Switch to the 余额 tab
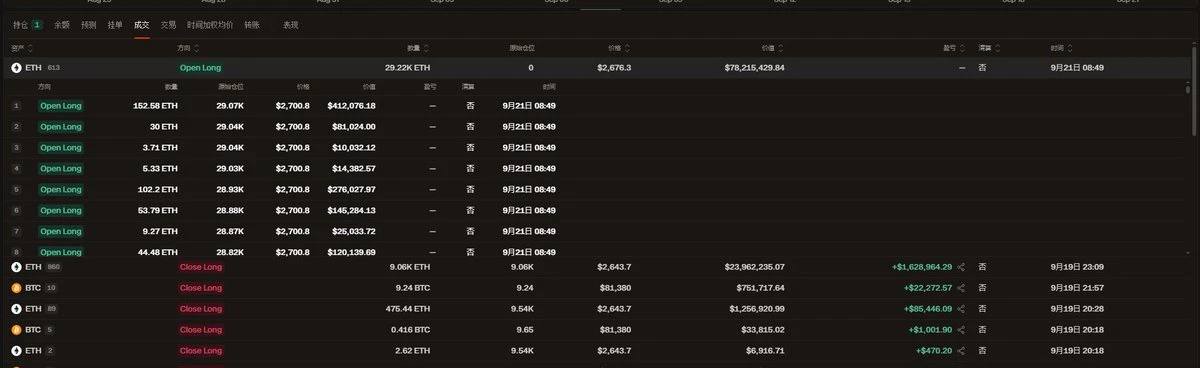 pyautogui.click(x=62, y=24)
